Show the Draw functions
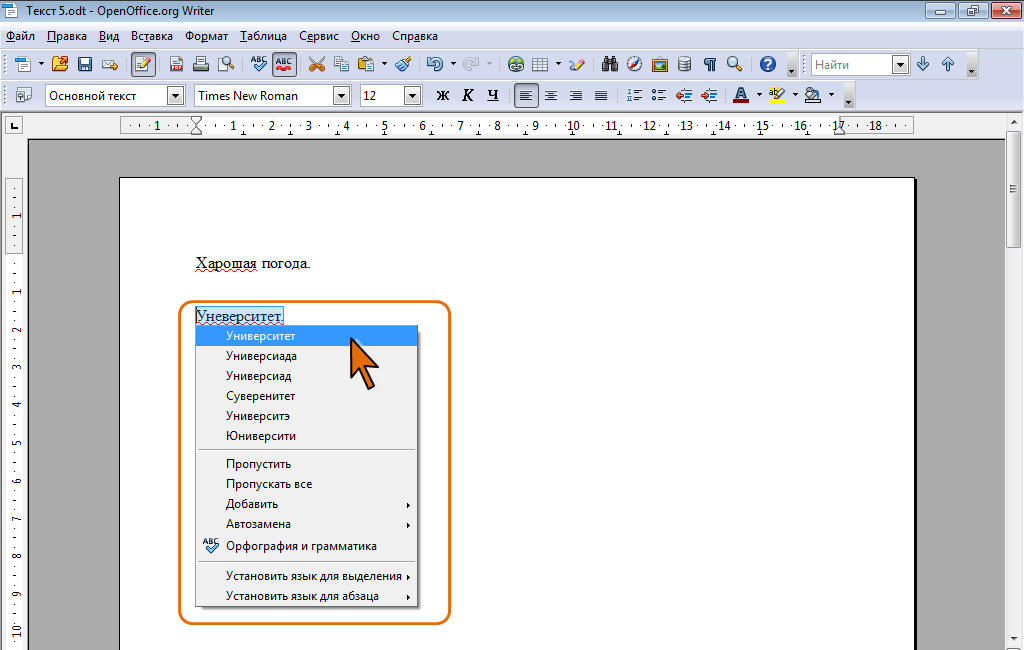Viewport: 1024px width, 650px height. click(577, 64)
